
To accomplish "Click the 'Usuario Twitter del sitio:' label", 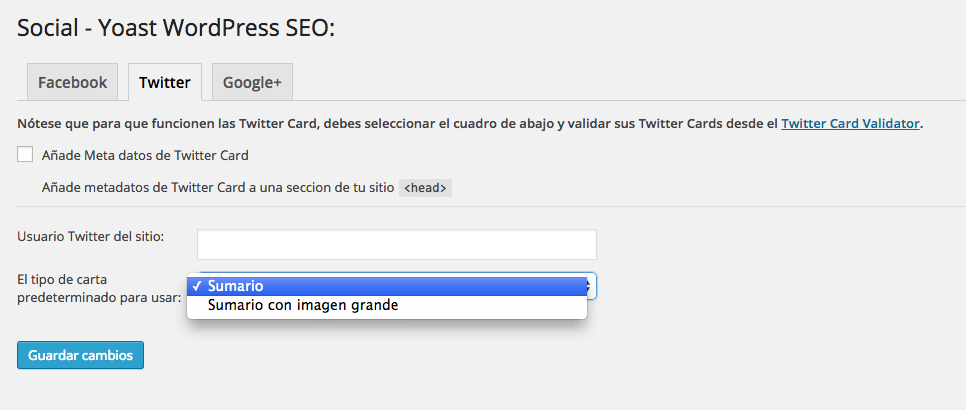I will click(x=91, y=236).
